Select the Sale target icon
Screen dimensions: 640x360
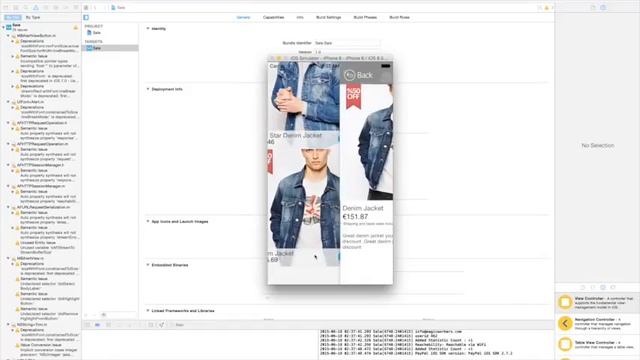(89, 48)
